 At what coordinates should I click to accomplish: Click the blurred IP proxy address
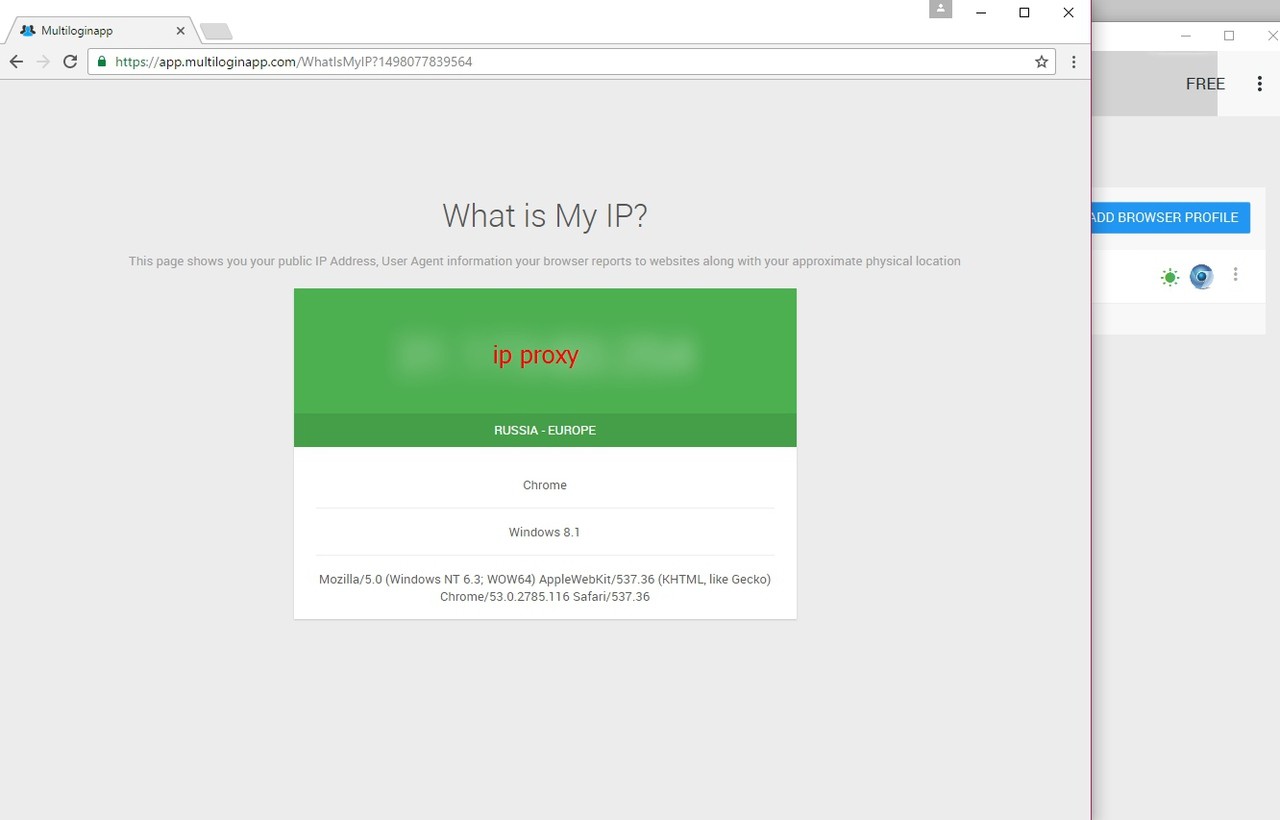pos(545,354)
